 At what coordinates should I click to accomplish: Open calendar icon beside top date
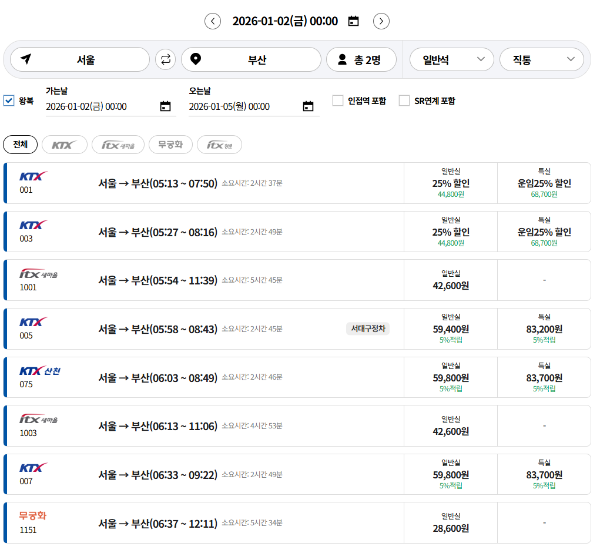pos(353,21)
